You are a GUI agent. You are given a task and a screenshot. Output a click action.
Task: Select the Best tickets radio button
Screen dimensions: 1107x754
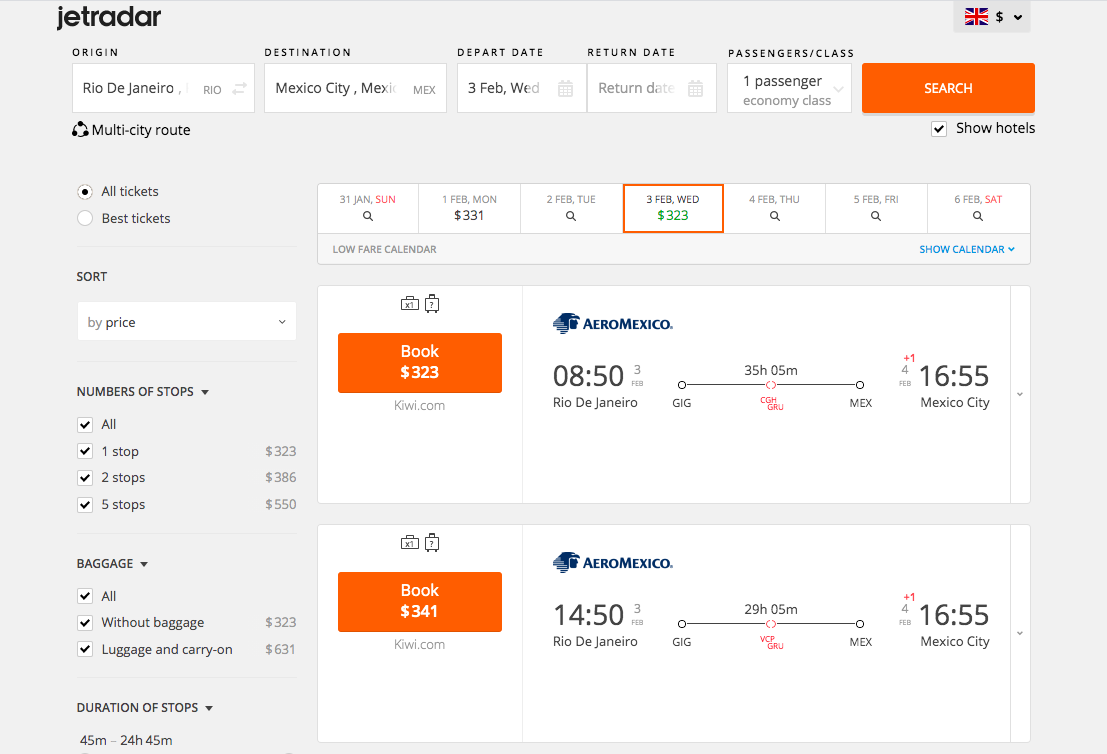(85, 218)
